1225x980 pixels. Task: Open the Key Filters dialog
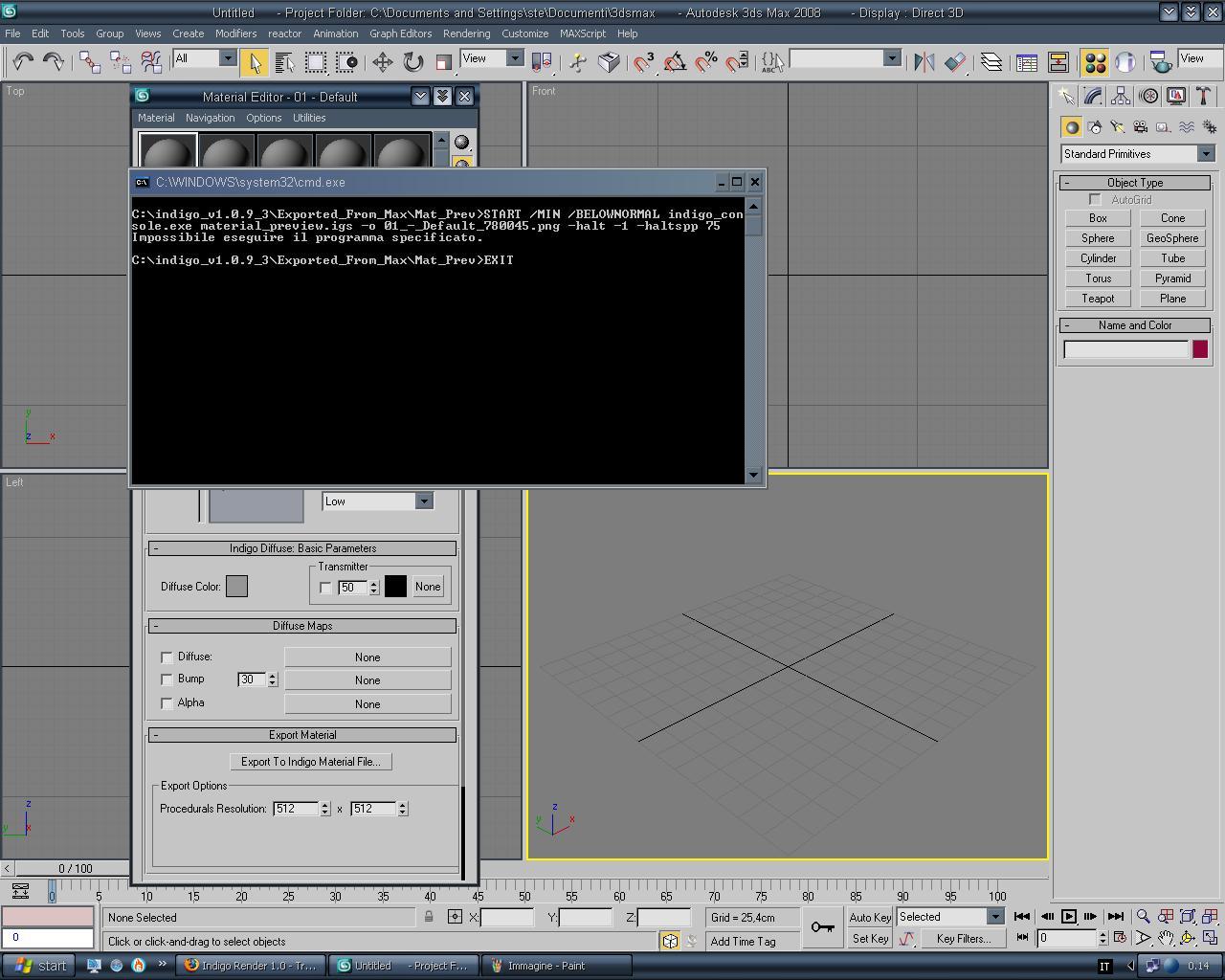pyautogui.click(x=964, y=939)
